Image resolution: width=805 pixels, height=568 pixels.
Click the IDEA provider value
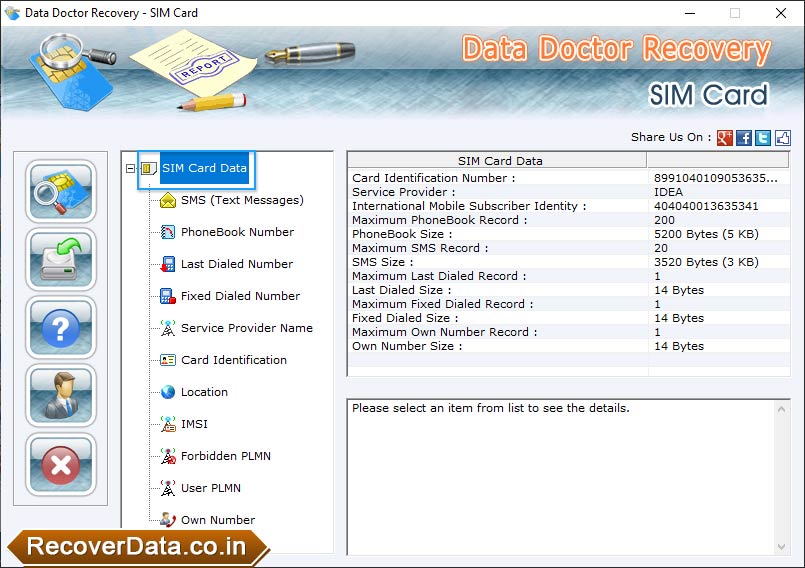[668, 192]
